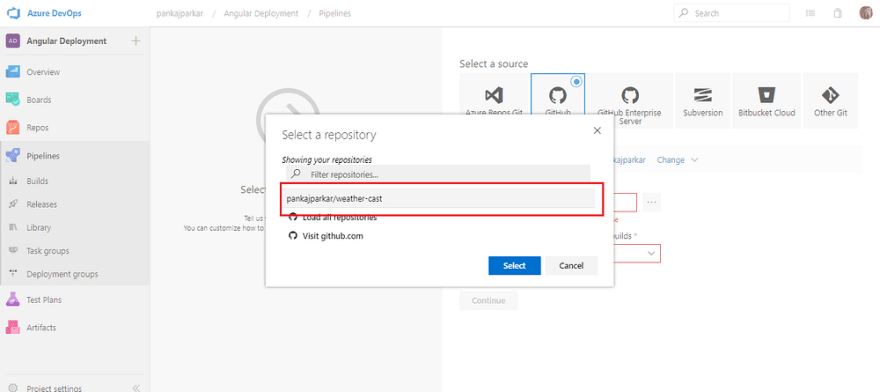The height and width of the screenshot is (392, 880).
Task: Open the Pipelines icon in sidebar
Action: point(13,156)
